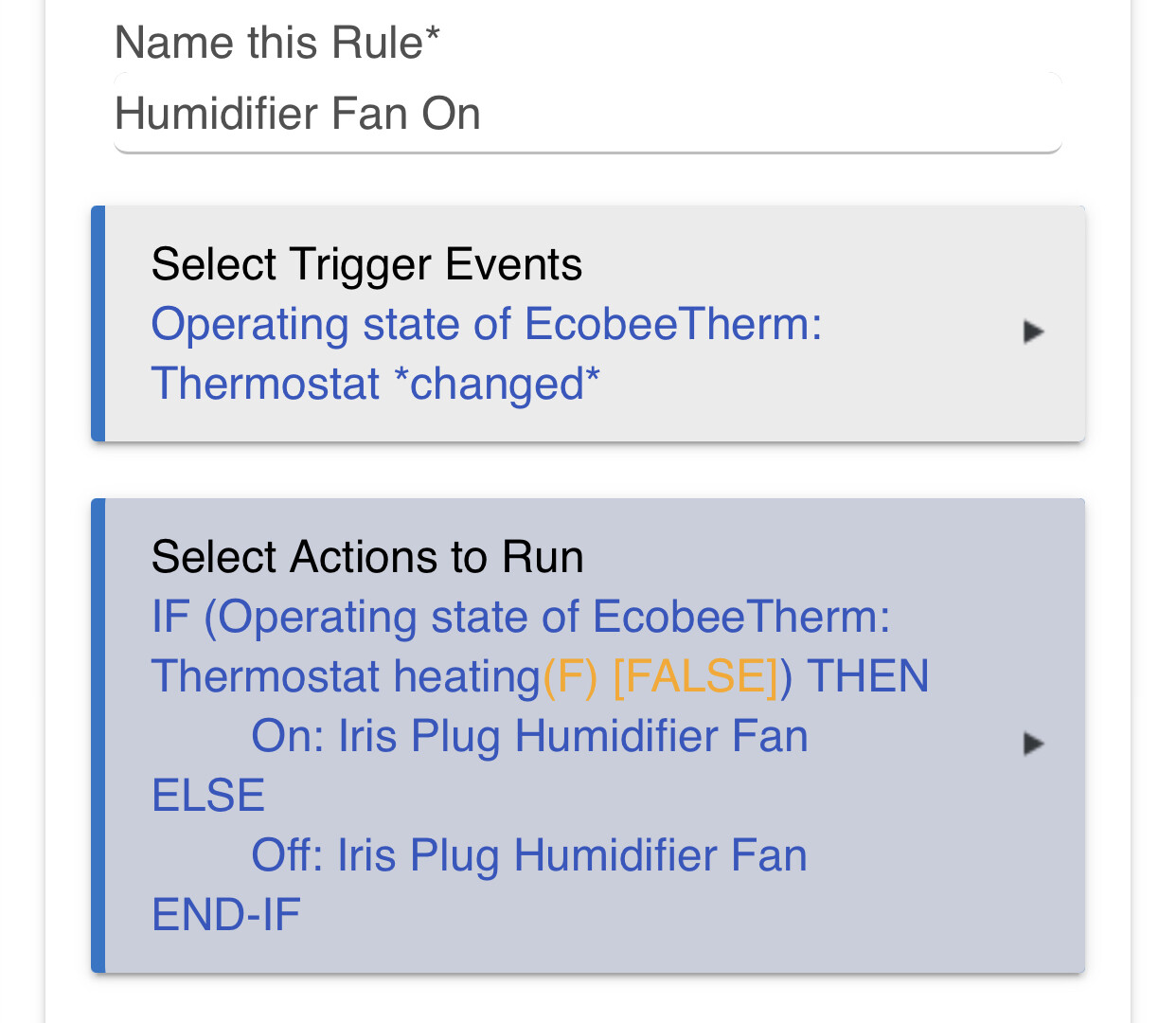Open the Select Trigger Events section
1176x1023 pixels.
[588, 324]
